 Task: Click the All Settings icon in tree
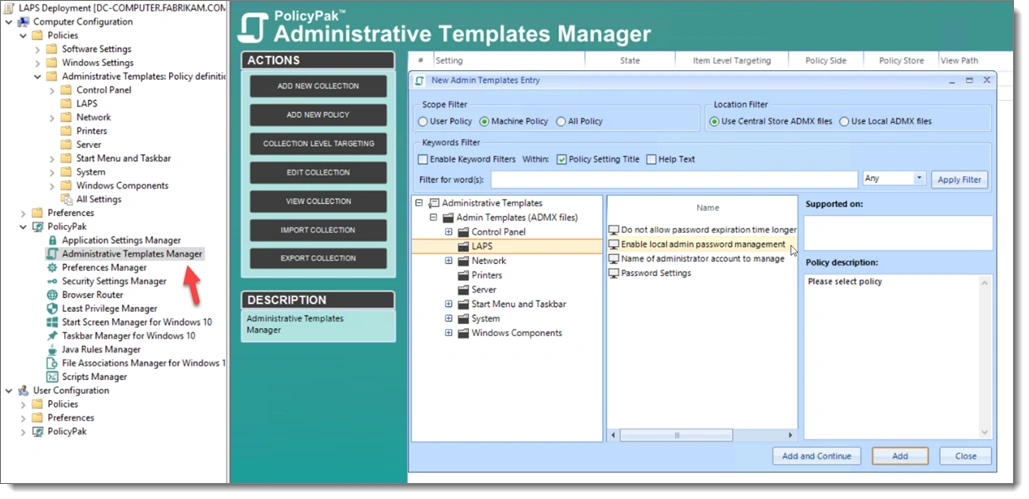click(x=67, y=199)
